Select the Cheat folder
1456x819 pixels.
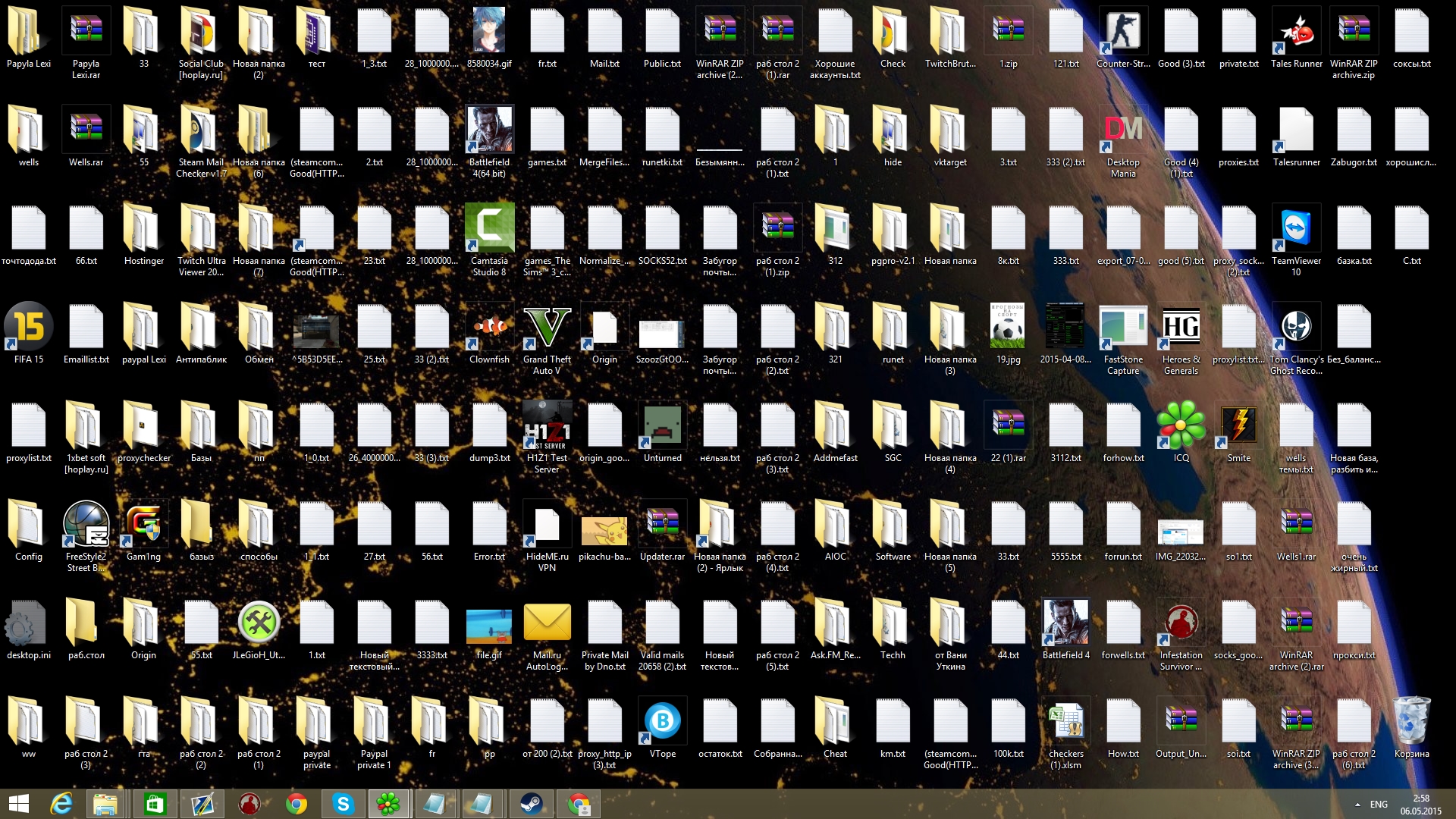pyautogui.click(x=836, y=721)
